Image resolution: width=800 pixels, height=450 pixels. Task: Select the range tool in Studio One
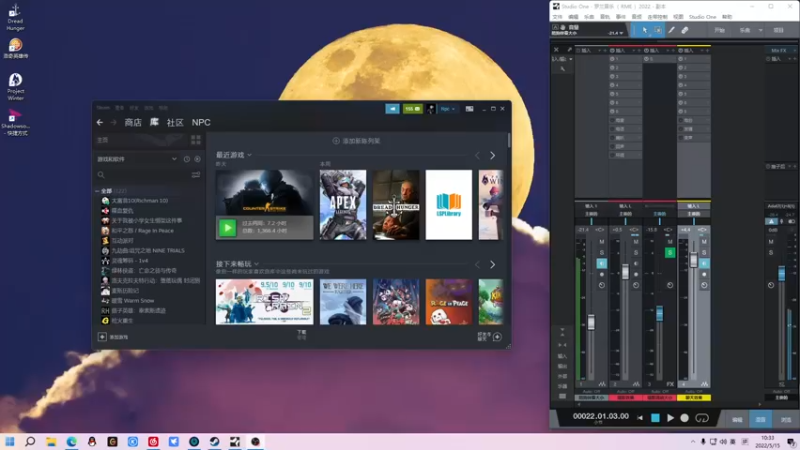click(658, 30)
